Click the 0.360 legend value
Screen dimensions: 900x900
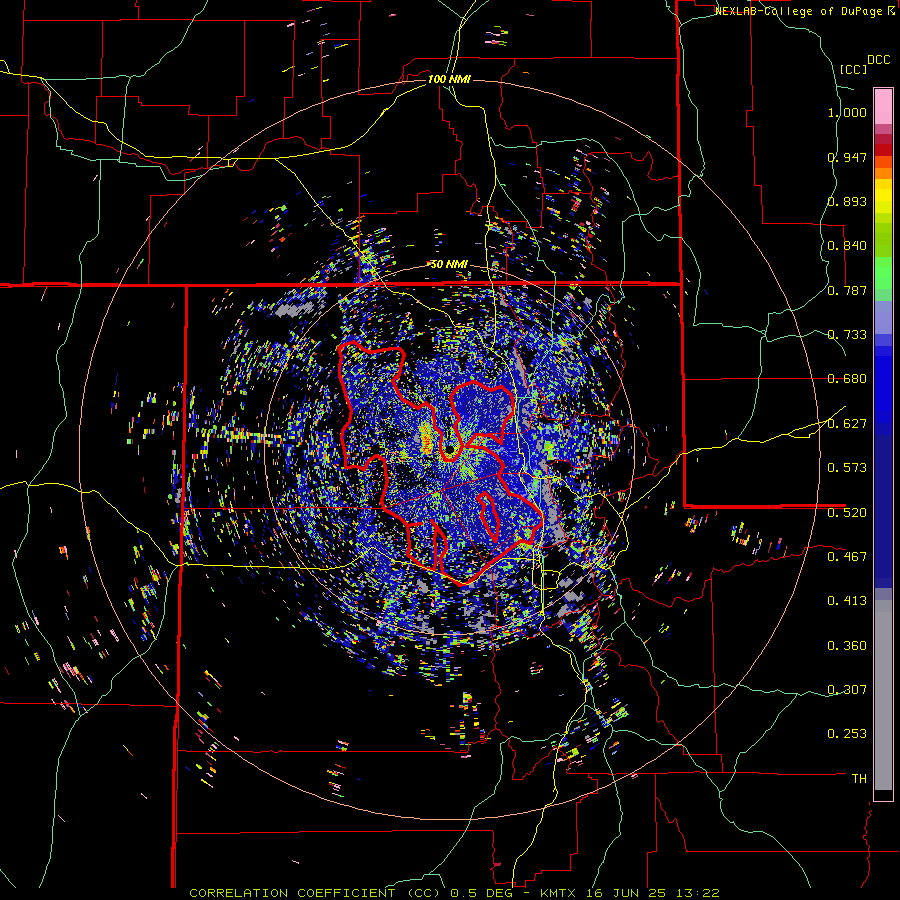click(847, 646)
